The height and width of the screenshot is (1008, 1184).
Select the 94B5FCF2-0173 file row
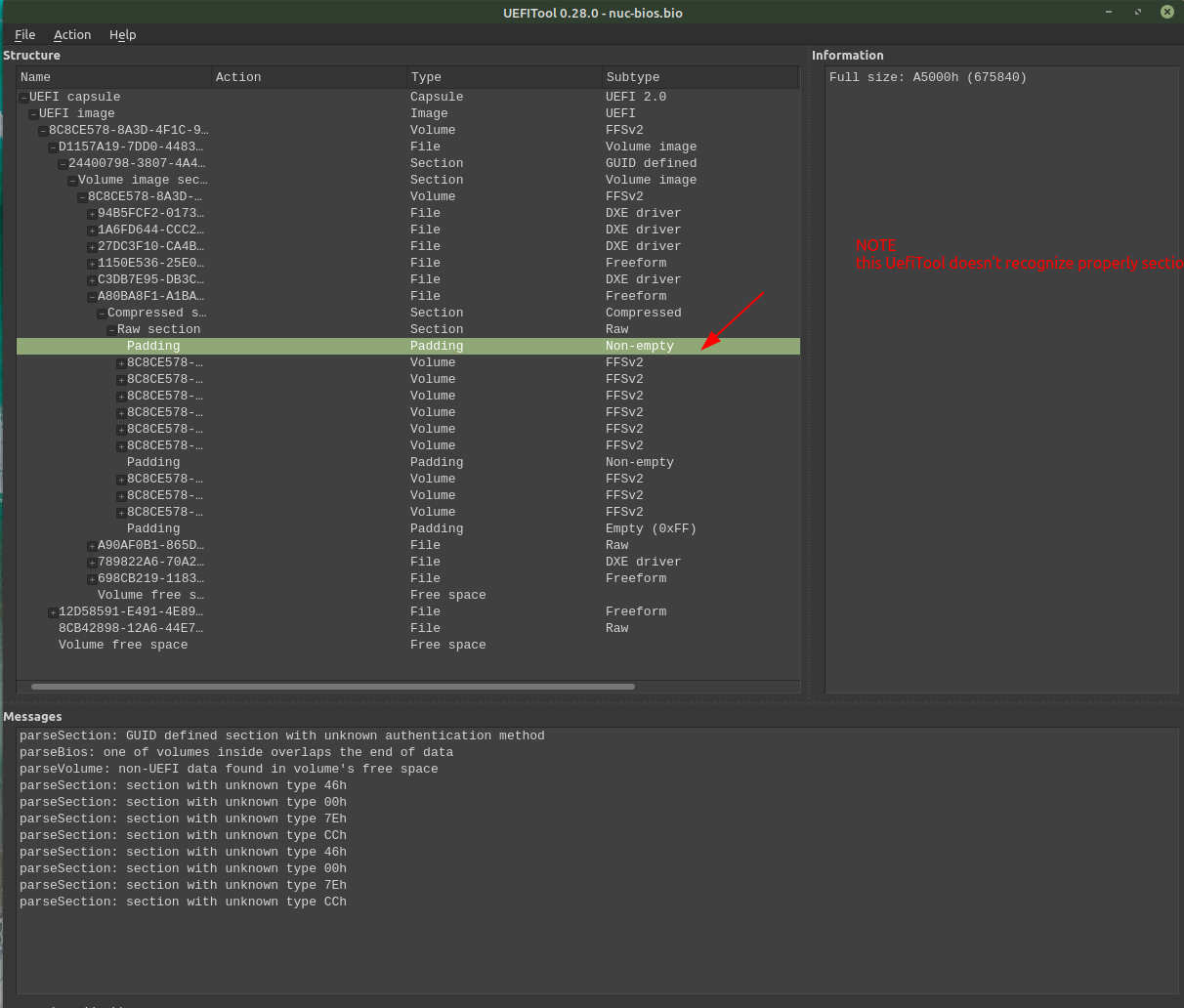408,213
